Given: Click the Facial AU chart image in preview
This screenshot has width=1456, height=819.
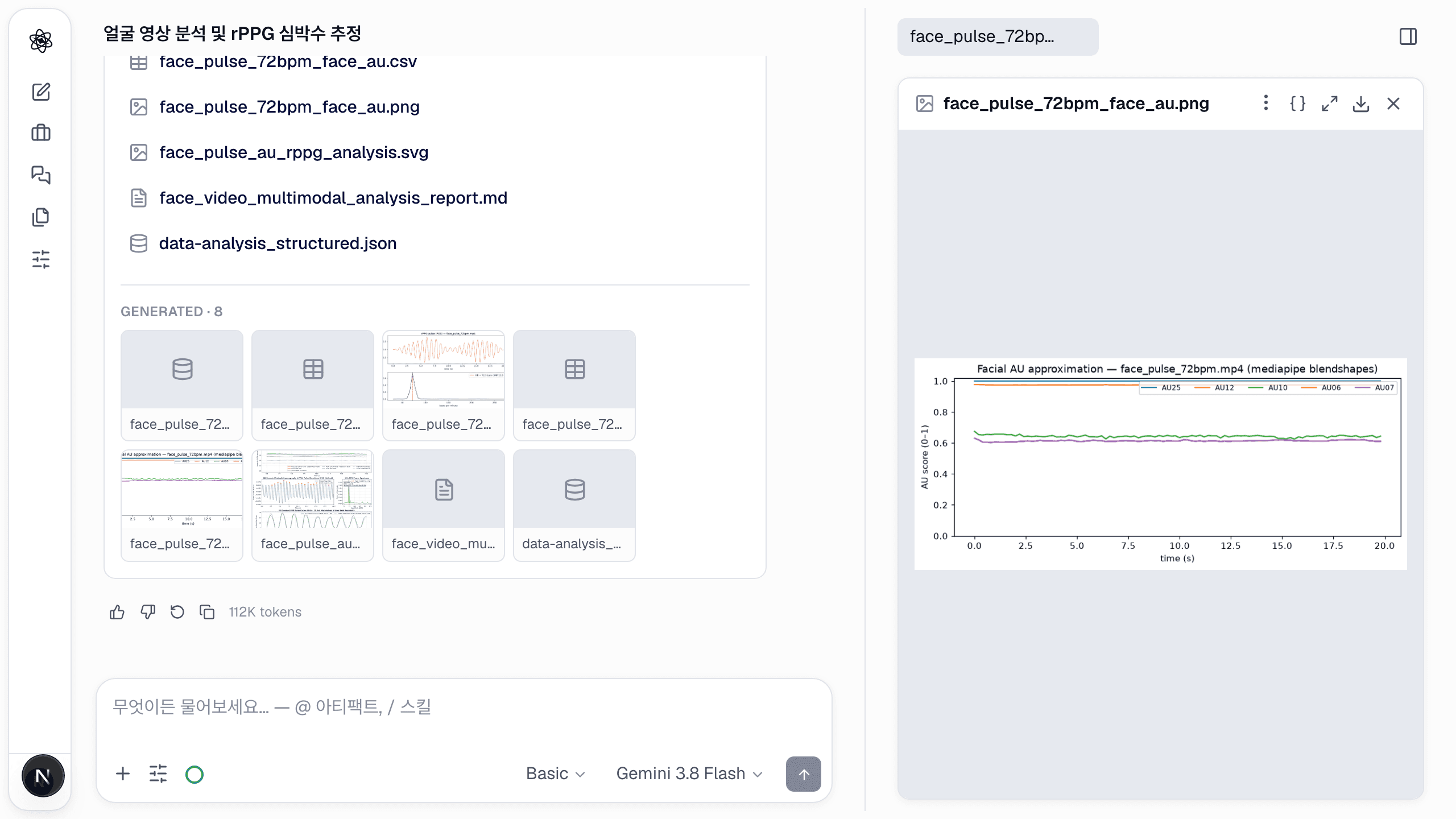Looking at the screenshot, I should [1161, 464].
